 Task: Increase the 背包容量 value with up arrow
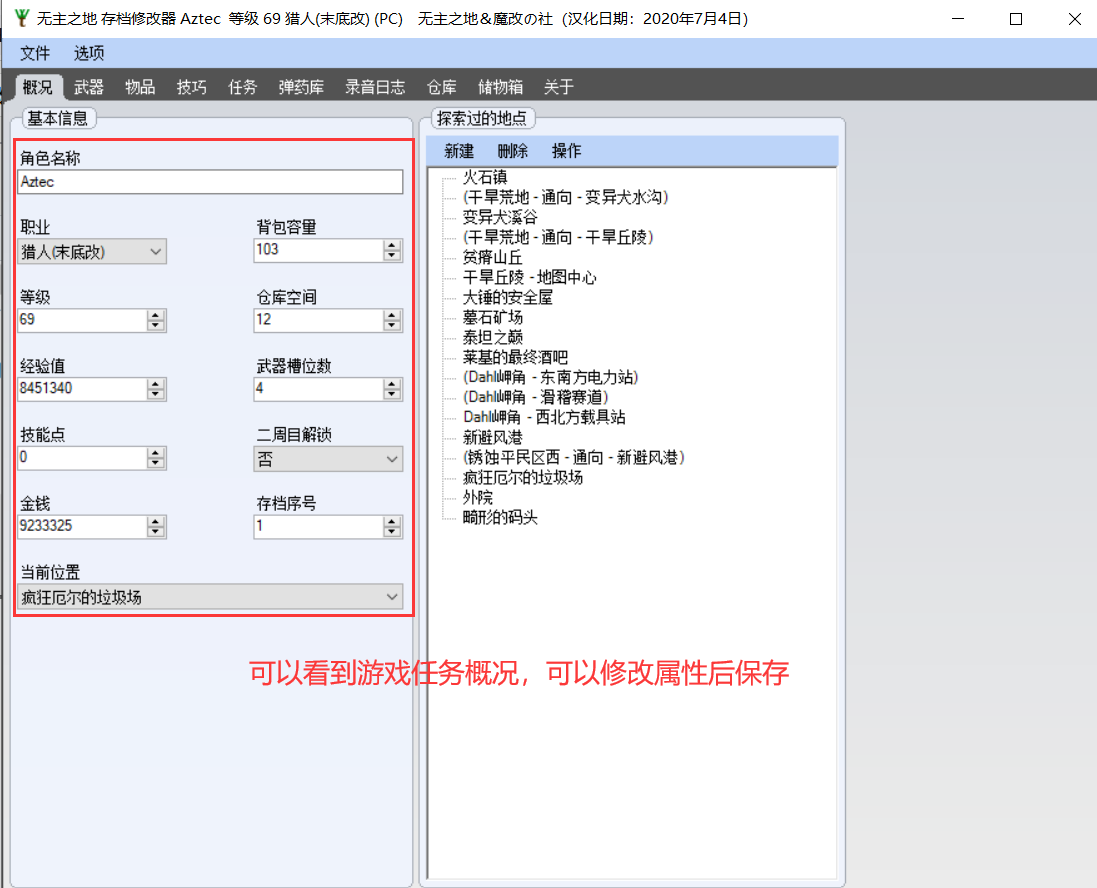(393, 245)
